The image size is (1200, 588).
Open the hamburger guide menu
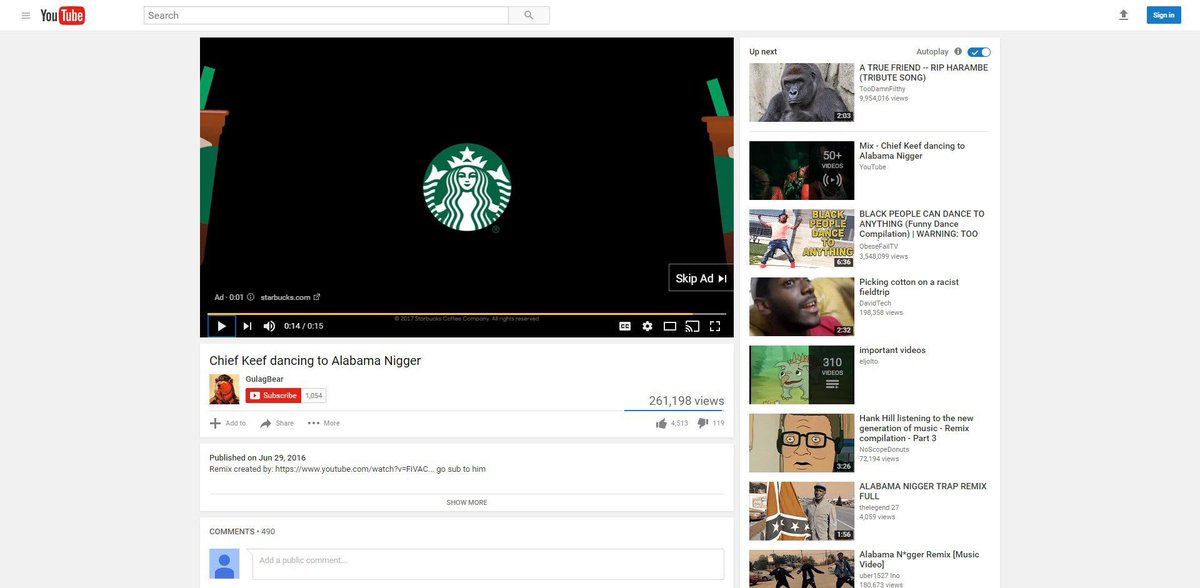coord(26,15)
